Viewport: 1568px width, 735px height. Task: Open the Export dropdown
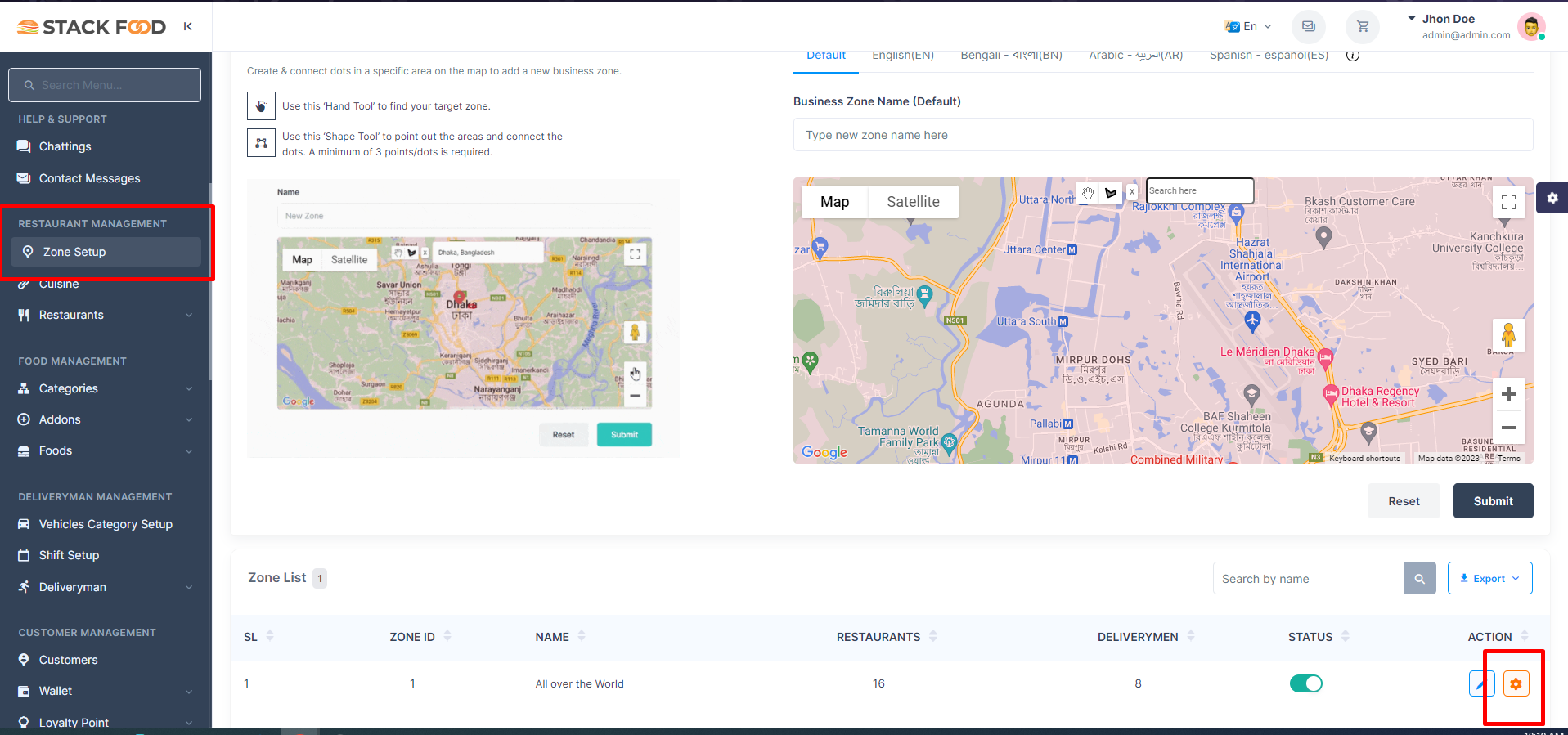1489,578
